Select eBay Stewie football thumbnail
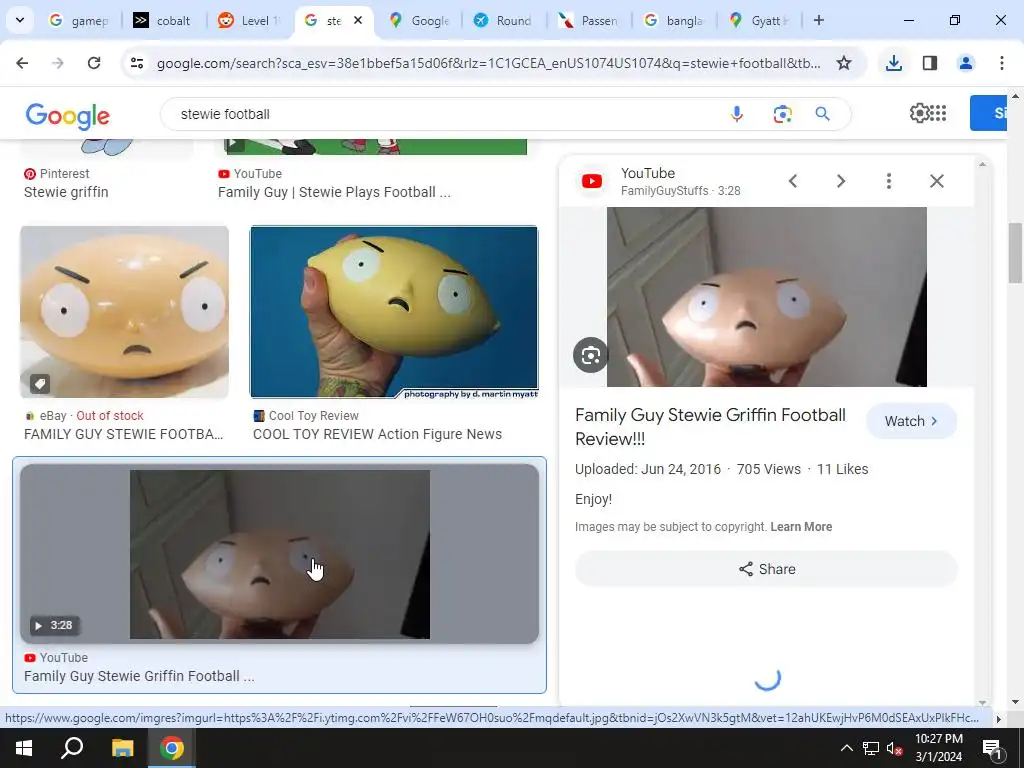 [x=125, y=312]
